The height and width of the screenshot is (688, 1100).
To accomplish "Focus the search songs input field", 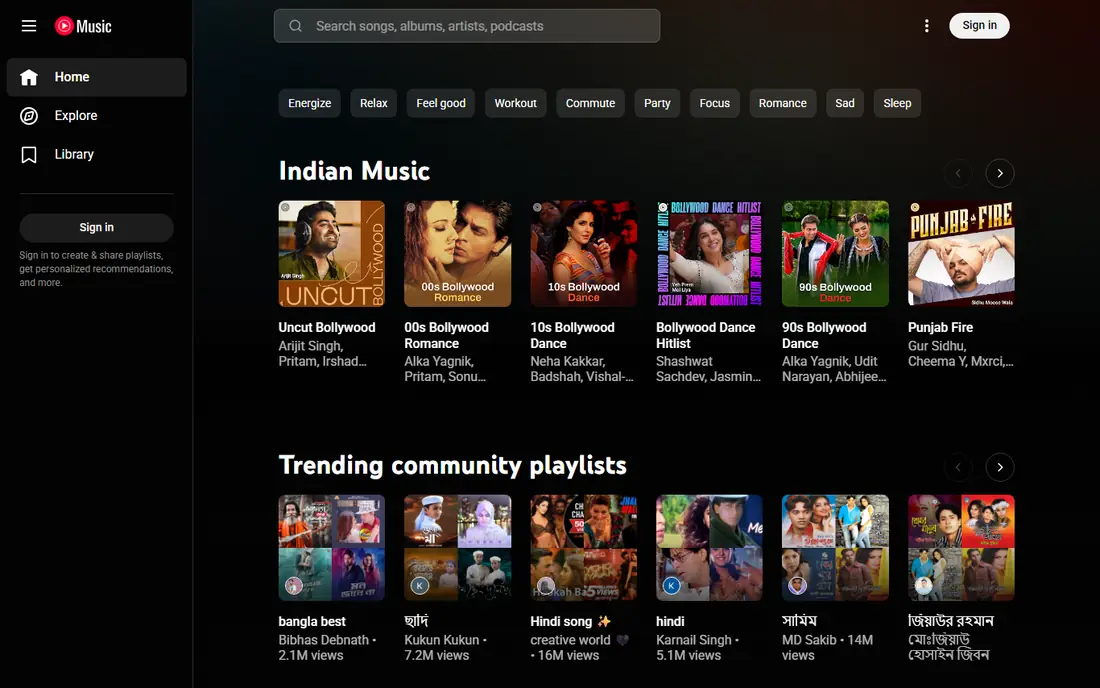I will pos(467,26).
